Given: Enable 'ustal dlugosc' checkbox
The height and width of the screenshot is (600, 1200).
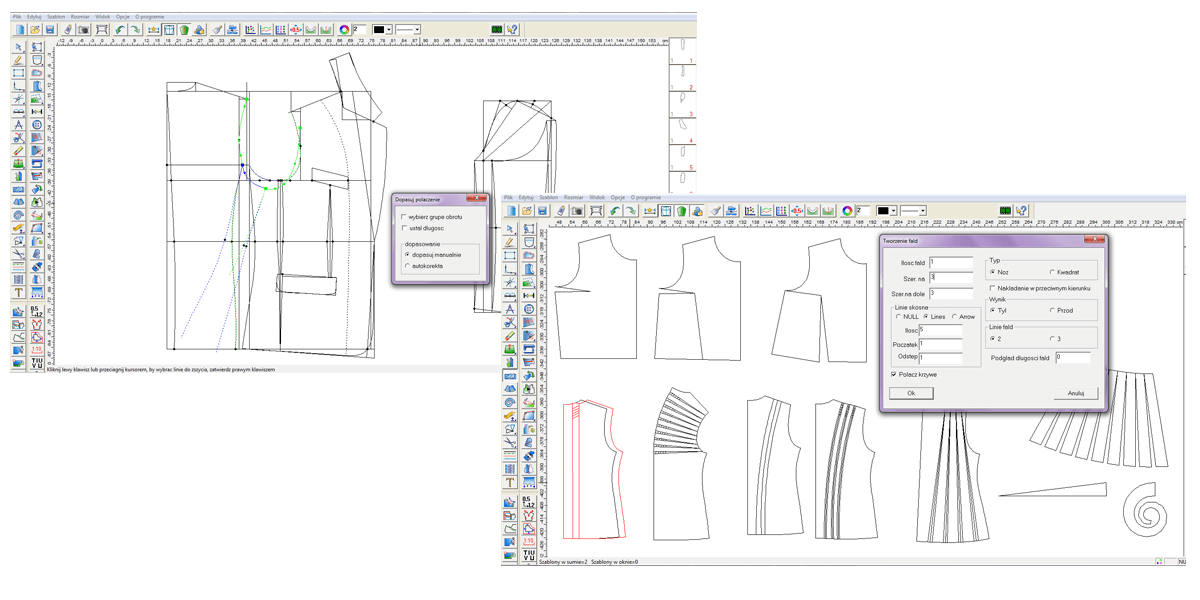Looking at the screenshot, I should 404,228.
